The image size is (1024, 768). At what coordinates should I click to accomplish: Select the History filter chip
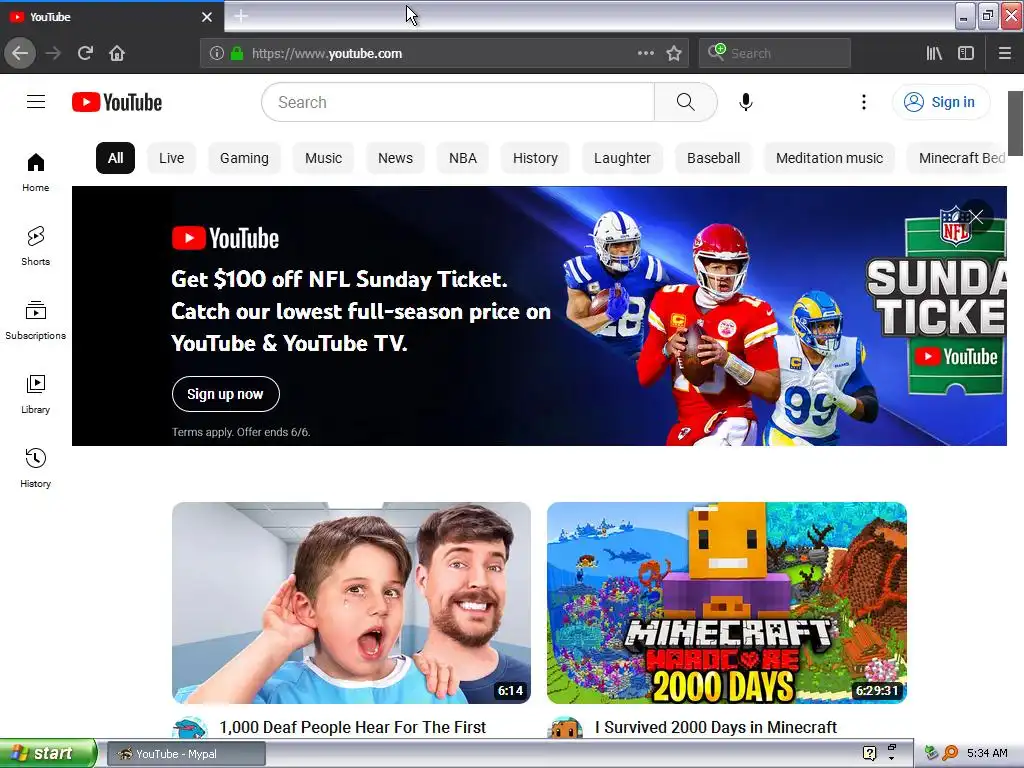[535, 158]
